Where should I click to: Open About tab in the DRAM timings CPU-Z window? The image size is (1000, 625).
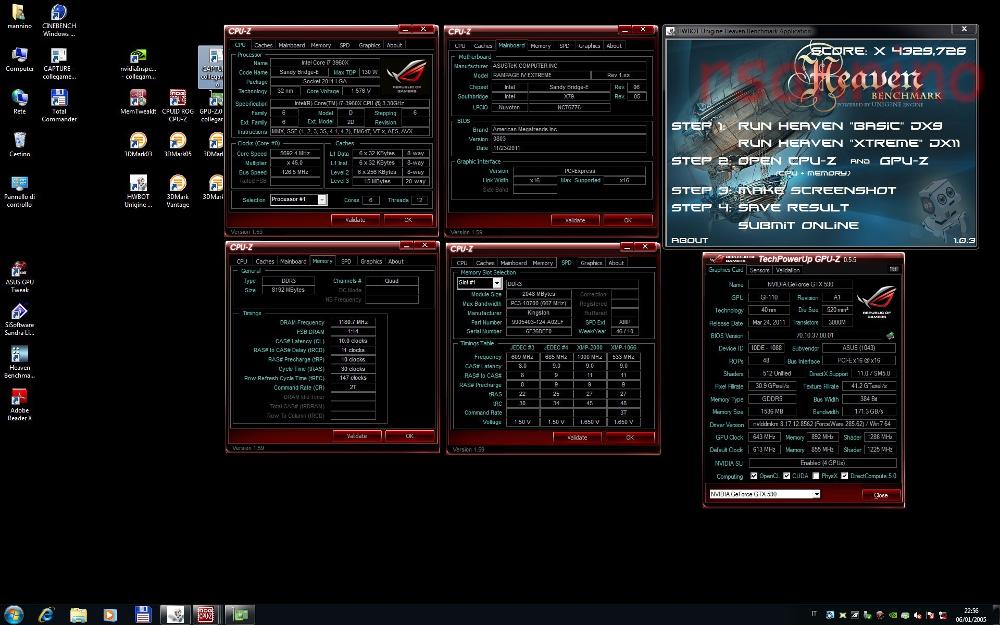tap(395, 261)
